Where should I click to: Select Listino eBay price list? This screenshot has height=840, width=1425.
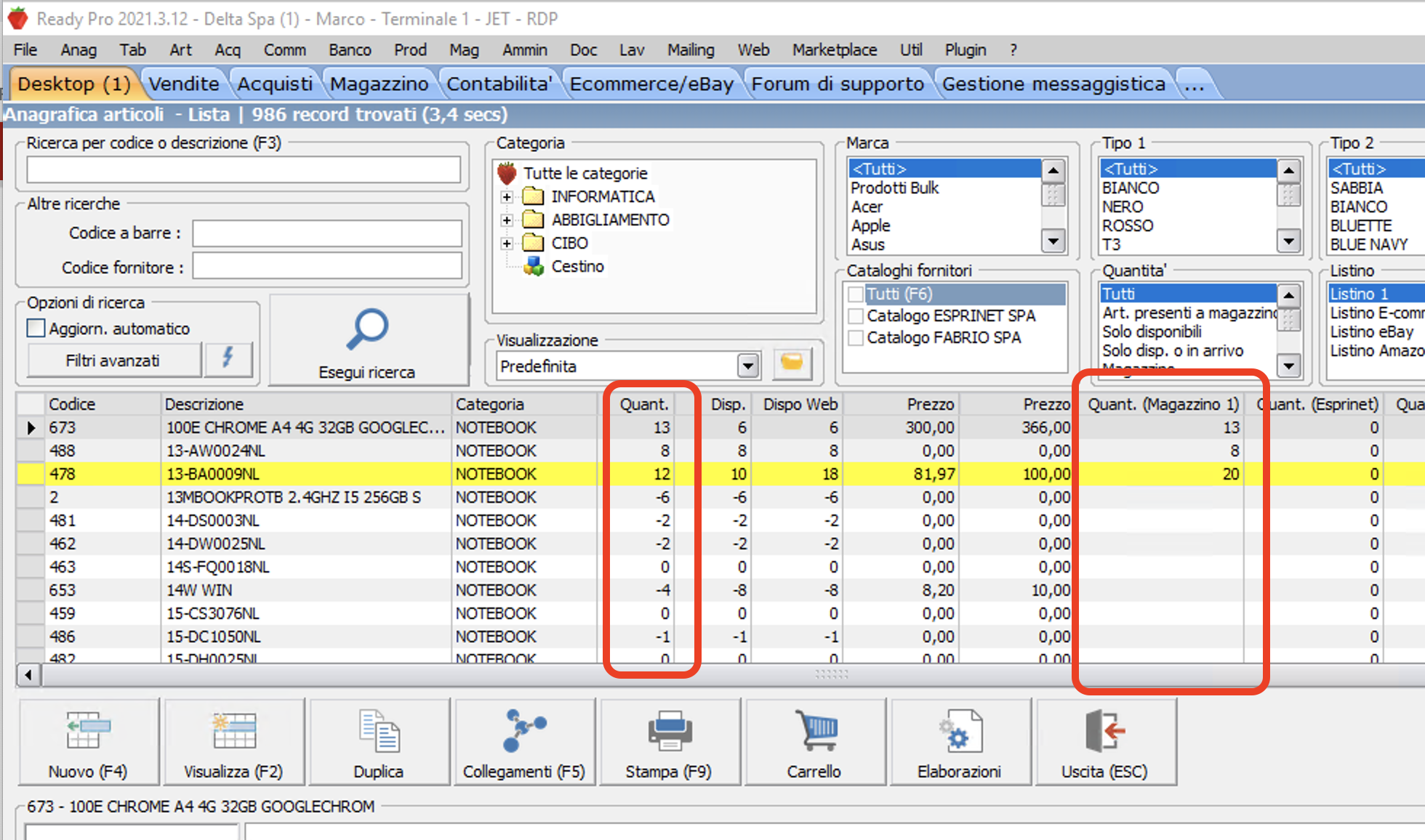(x=1371, y=332)
